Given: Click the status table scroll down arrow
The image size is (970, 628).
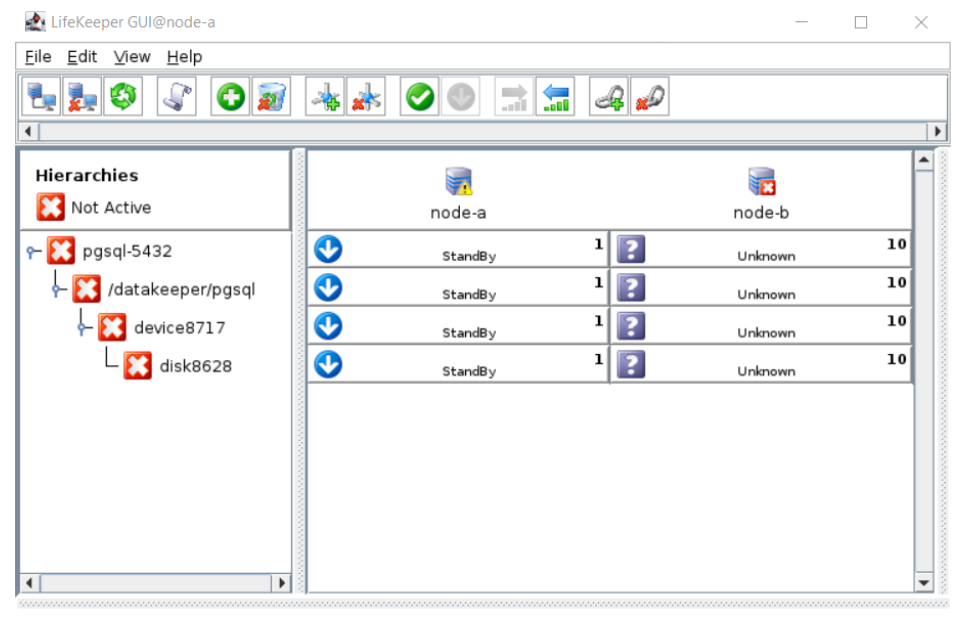Looking at the screenshot, I should (924, 582).
